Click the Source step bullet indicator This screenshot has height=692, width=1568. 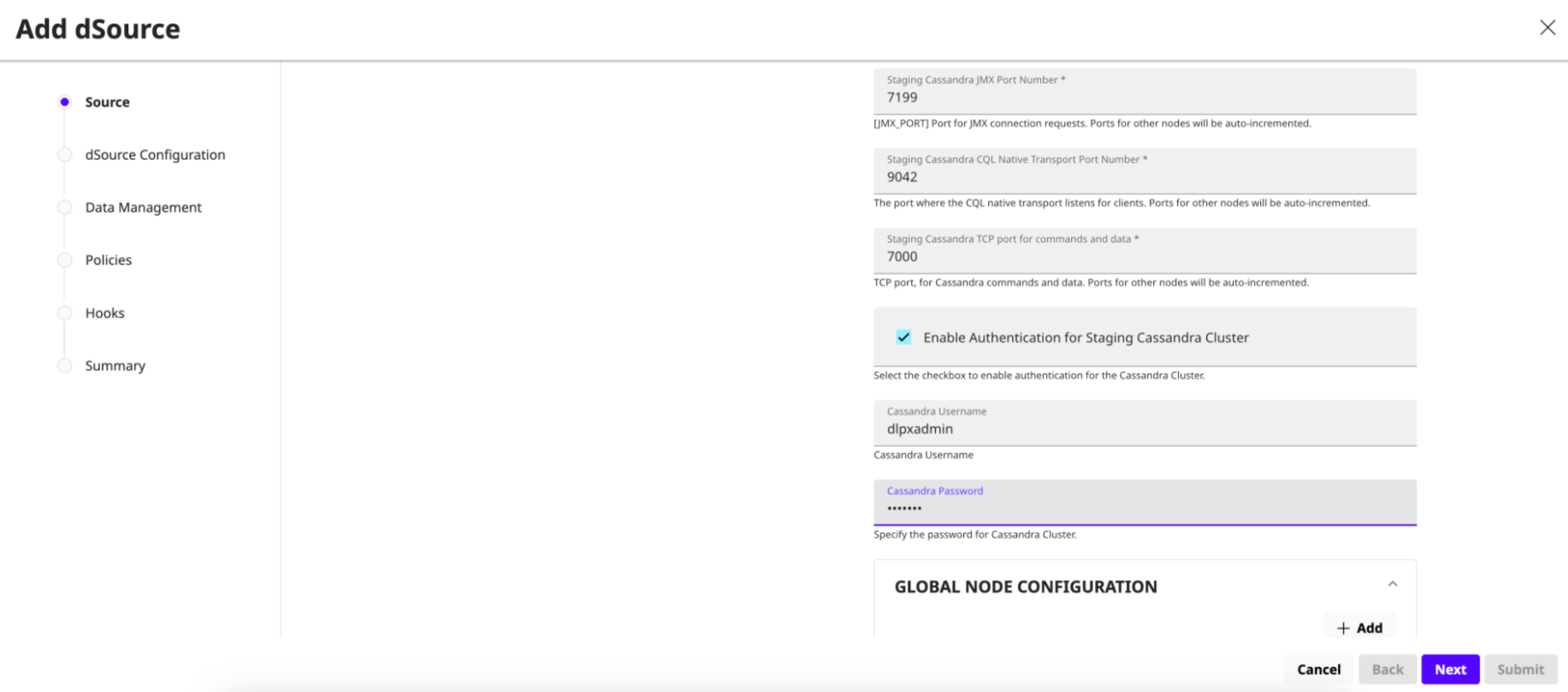[x=64, y=102]
